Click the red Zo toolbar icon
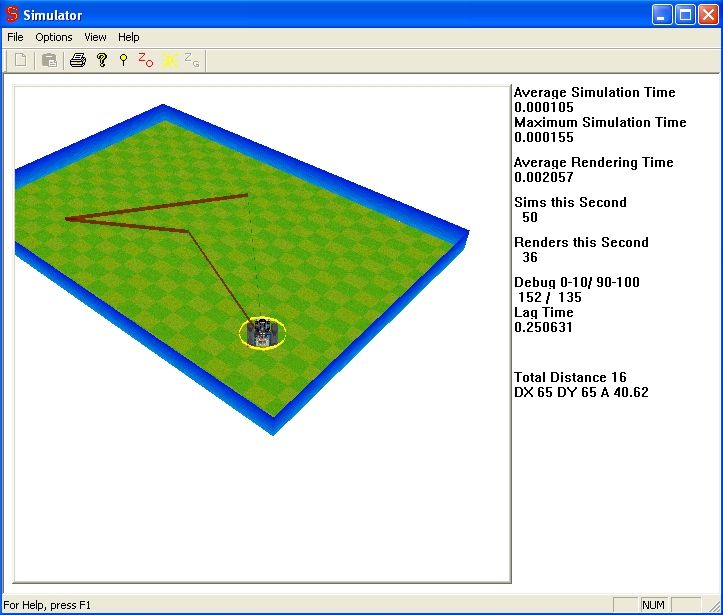The height and width of the screenshot is (615, 723). (146, 61)
